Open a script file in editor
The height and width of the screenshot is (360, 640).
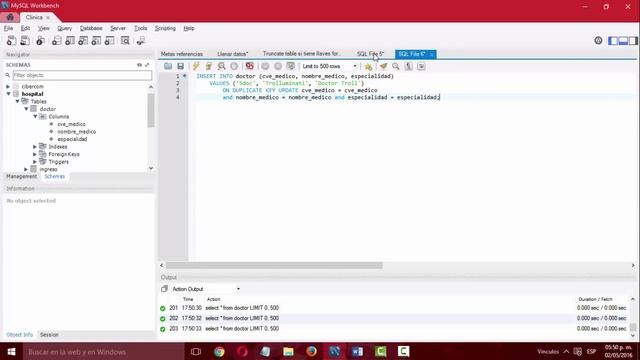pos(168,66)
